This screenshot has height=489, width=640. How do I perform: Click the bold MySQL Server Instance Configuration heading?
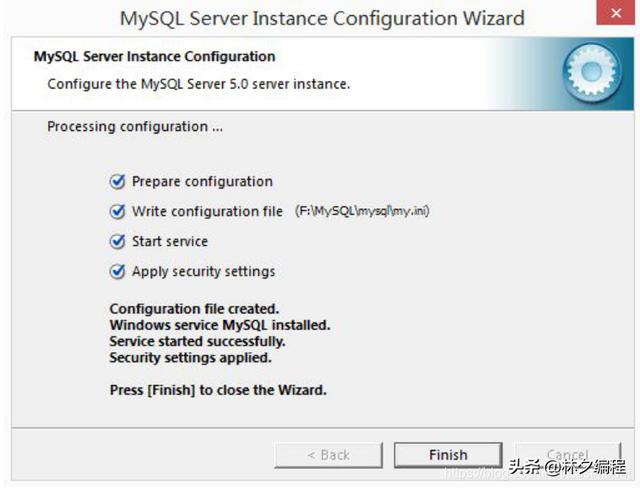coord(154,56)
